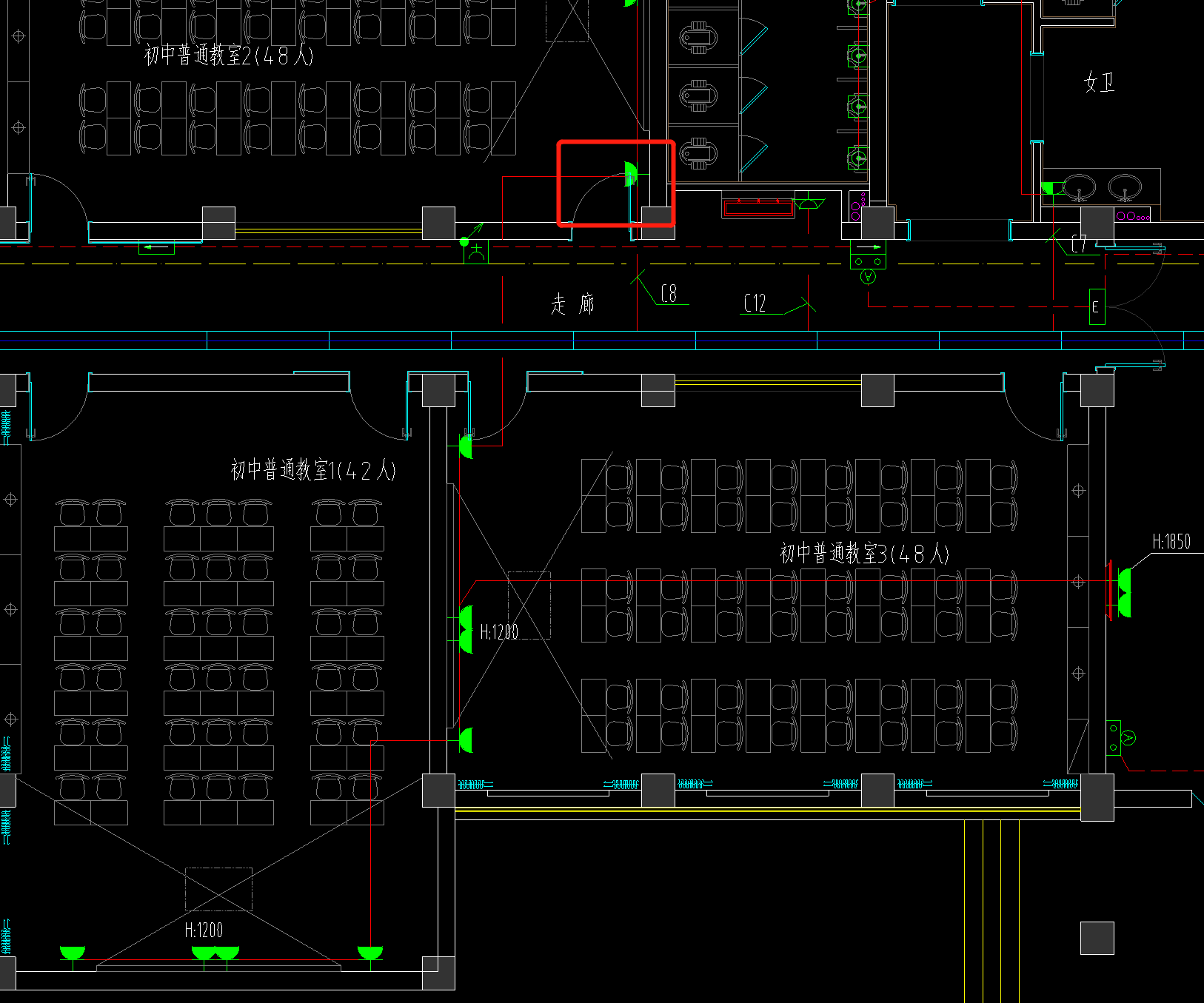Click magenta circles symbol below the wash basins
The height and width of the screenshot is (1003, 1204).
[1133, 216]
